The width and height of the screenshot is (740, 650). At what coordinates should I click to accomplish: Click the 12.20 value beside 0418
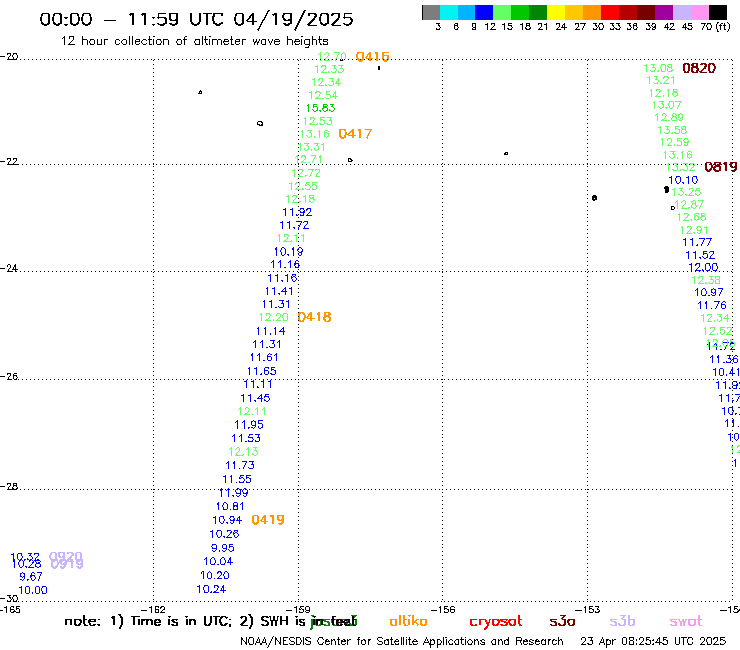pyautogui.click(x=273, y=318)
